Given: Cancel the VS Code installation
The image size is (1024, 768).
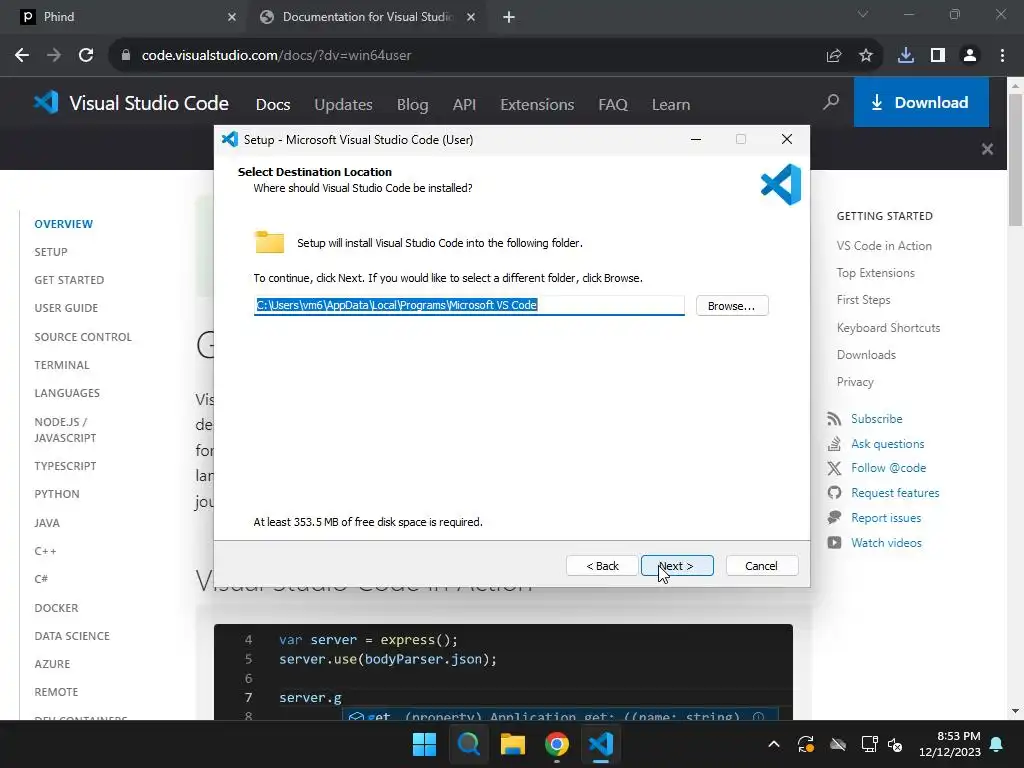Looking at the screenshot, I should point(761,566).
